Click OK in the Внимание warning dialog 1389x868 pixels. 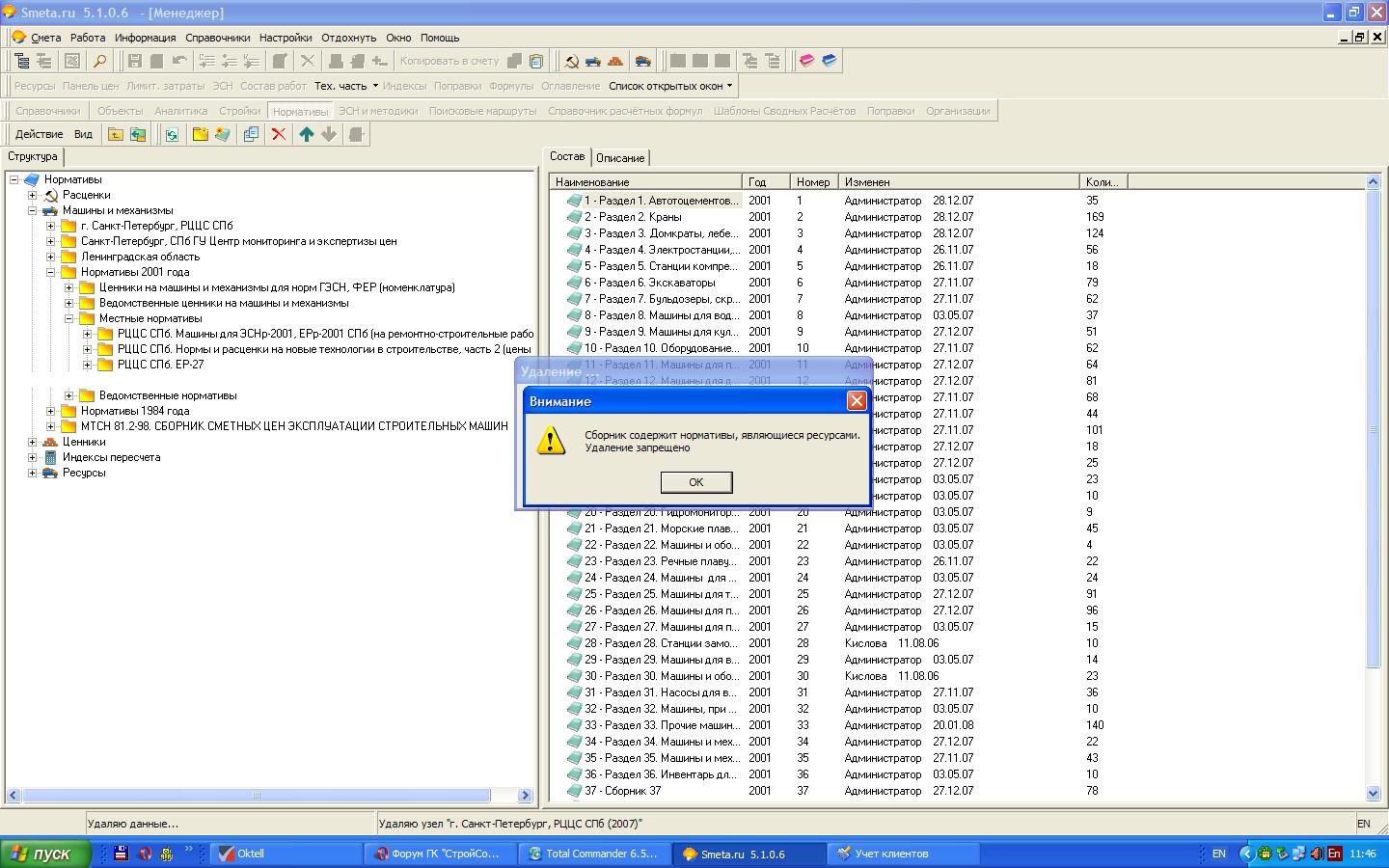pos(695,481)
